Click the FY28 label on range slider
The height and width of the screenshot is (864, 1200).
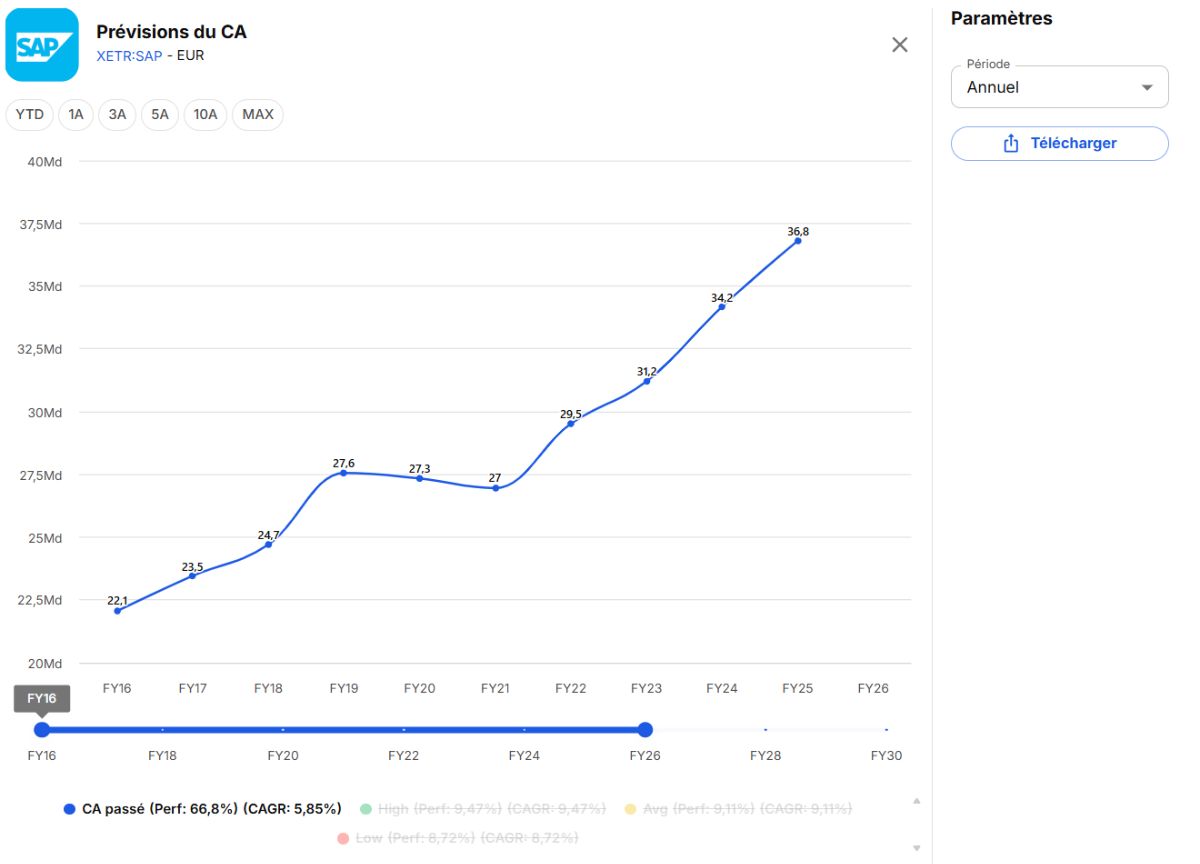click(765, 756)
